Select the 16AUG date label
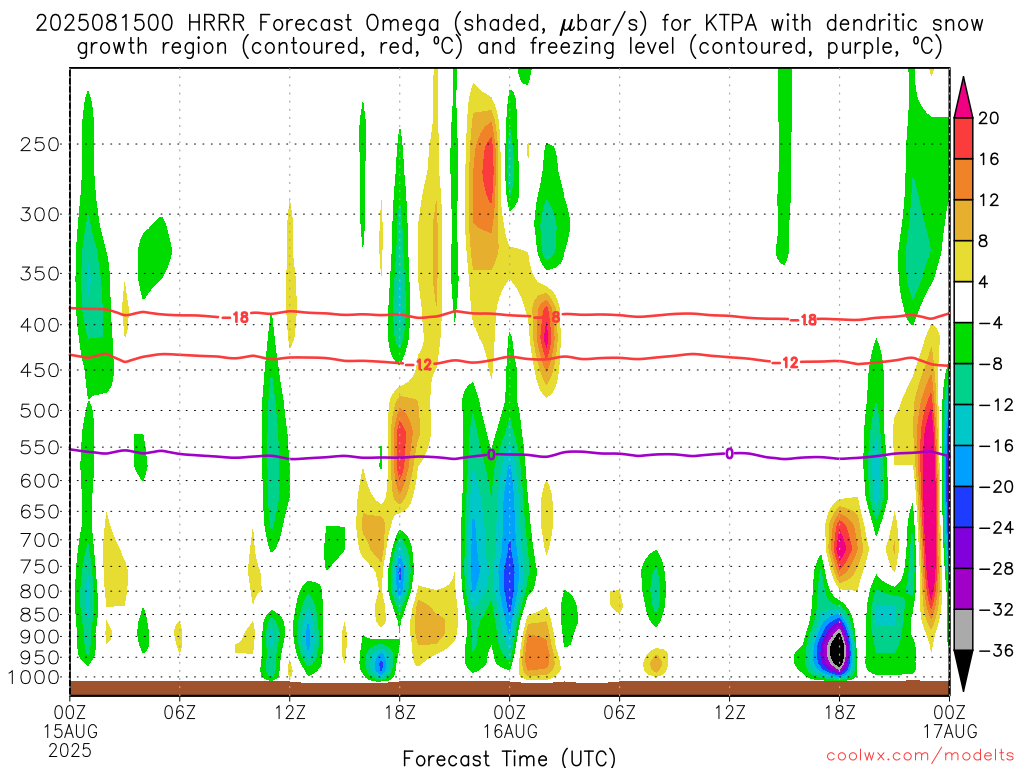Viewport: 1024px width, 768px height. pos(510,731)
